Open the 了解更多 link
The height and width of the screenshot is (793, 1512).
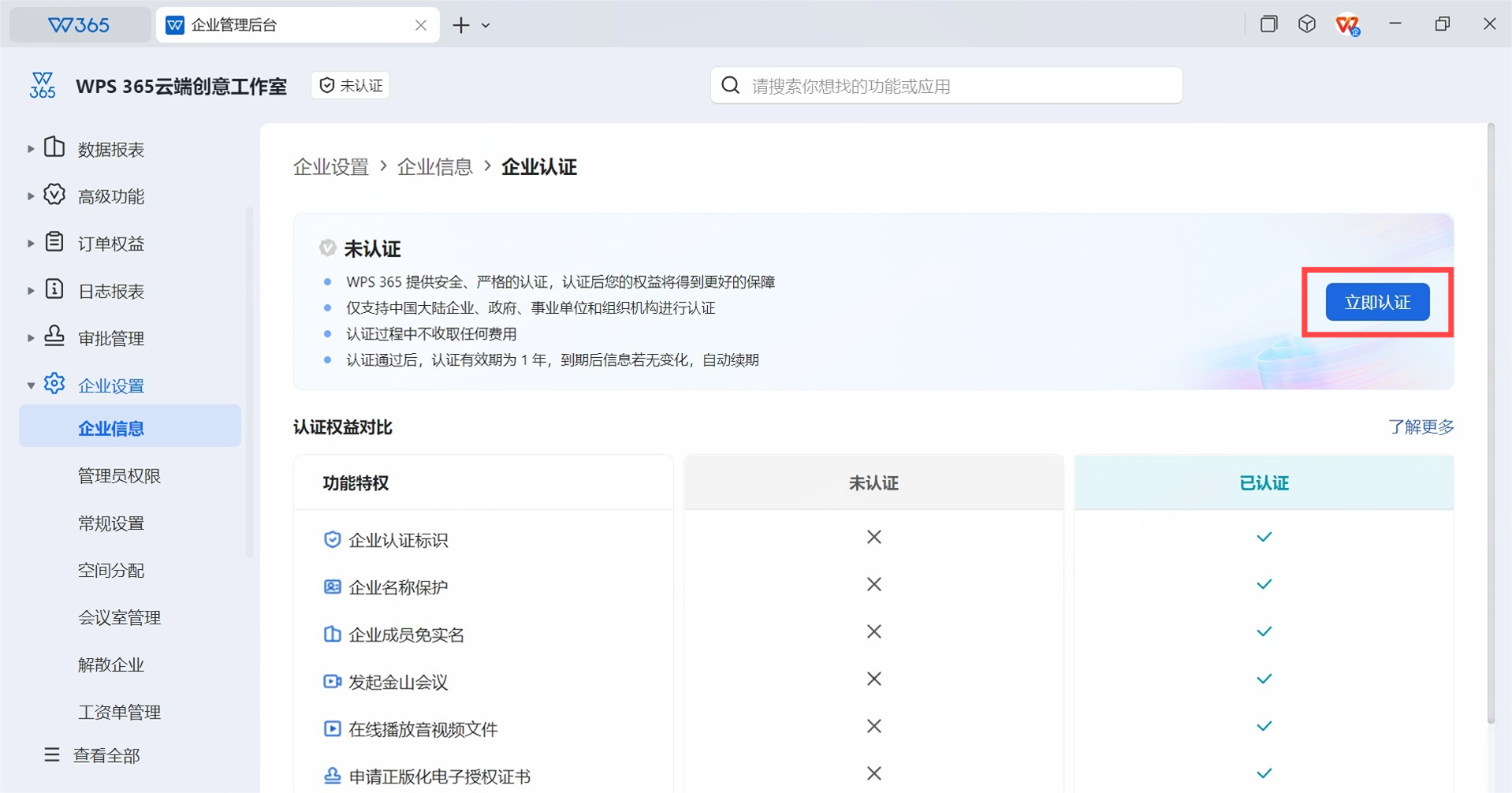point(1421,426)
